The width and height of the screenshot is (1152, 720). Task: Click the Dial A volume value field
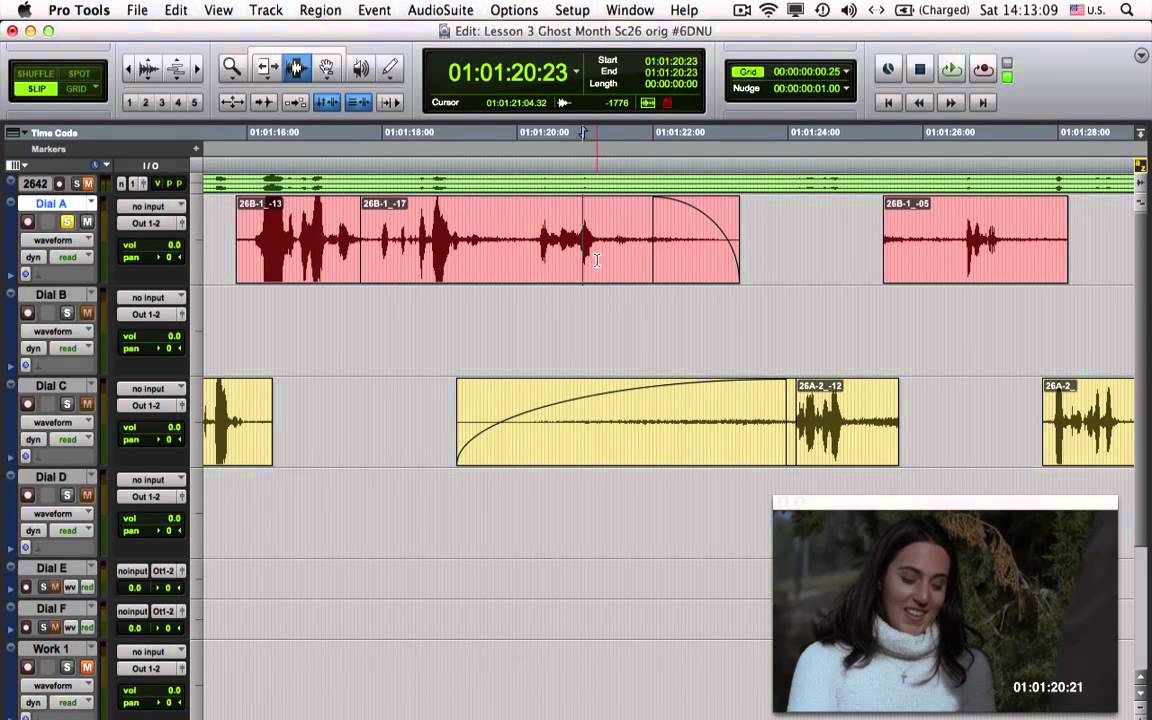(151, 245)
